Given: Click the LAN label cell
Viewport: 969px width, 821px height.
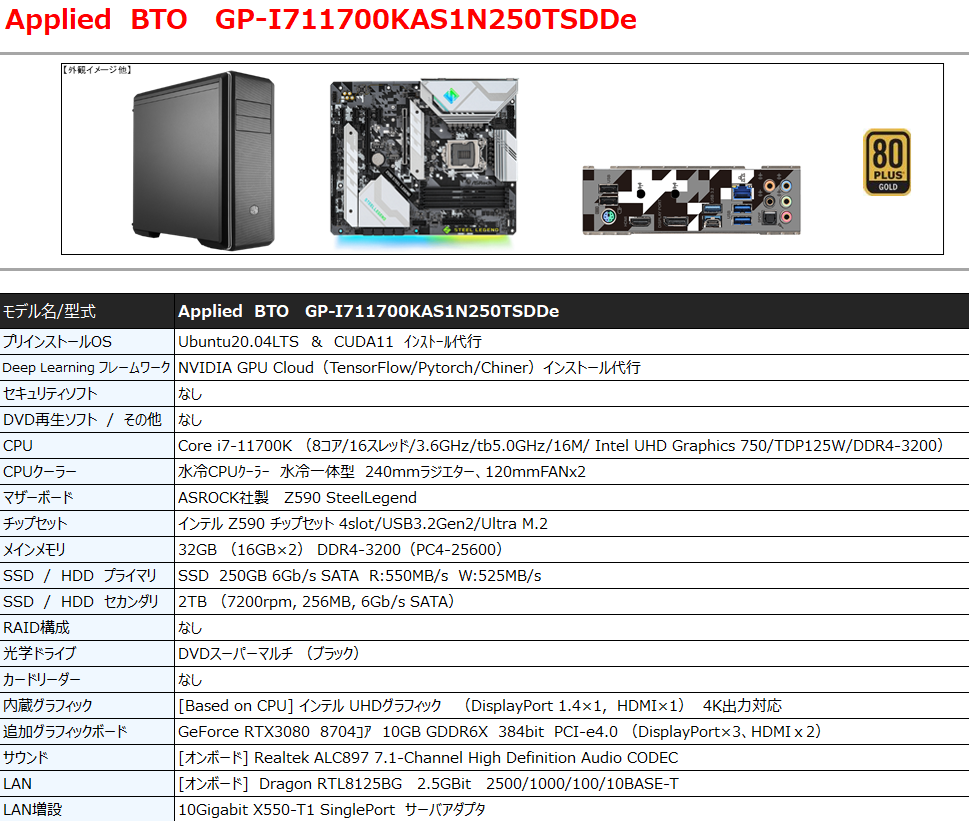Looking at the screenshot, I should pyautogui.click(x=87, y=783).
